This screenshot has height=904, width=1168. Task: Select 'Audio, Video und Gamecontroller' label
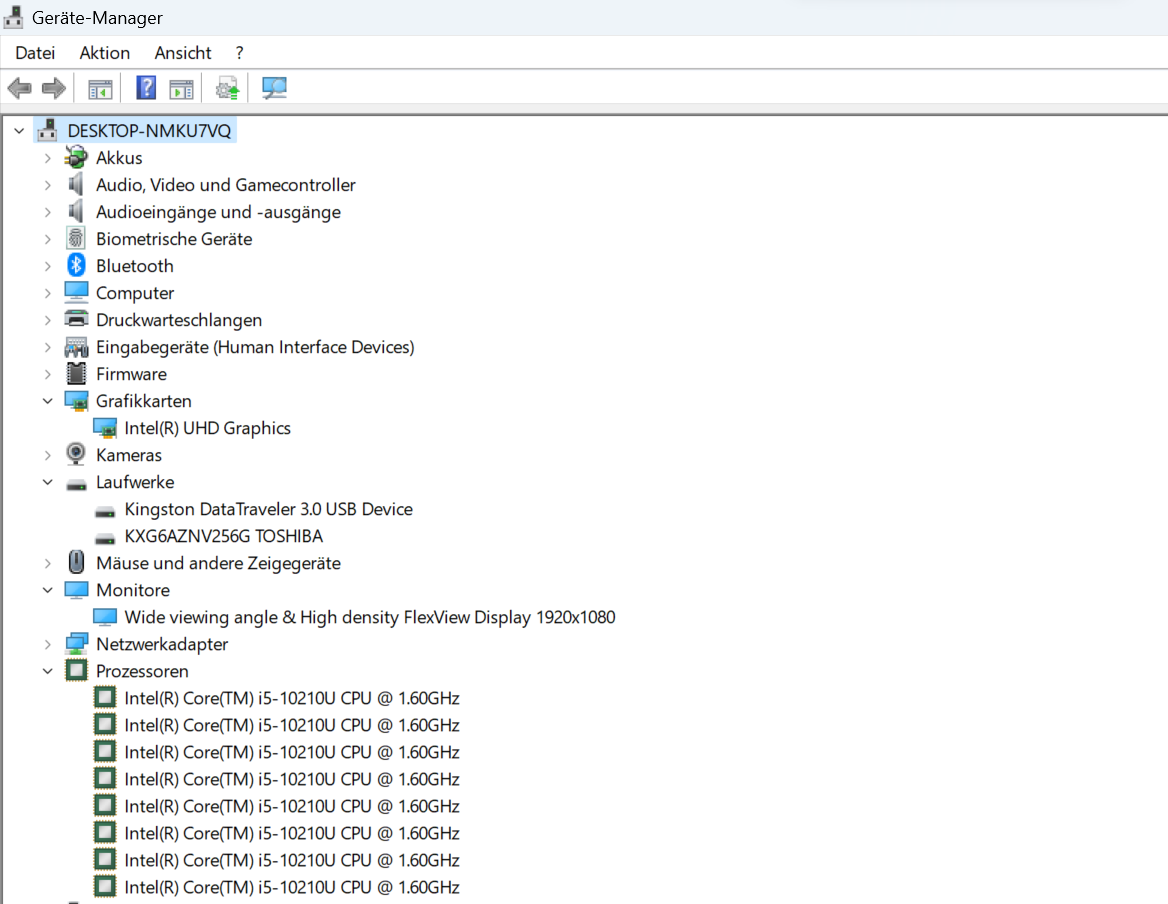[226, 185]
